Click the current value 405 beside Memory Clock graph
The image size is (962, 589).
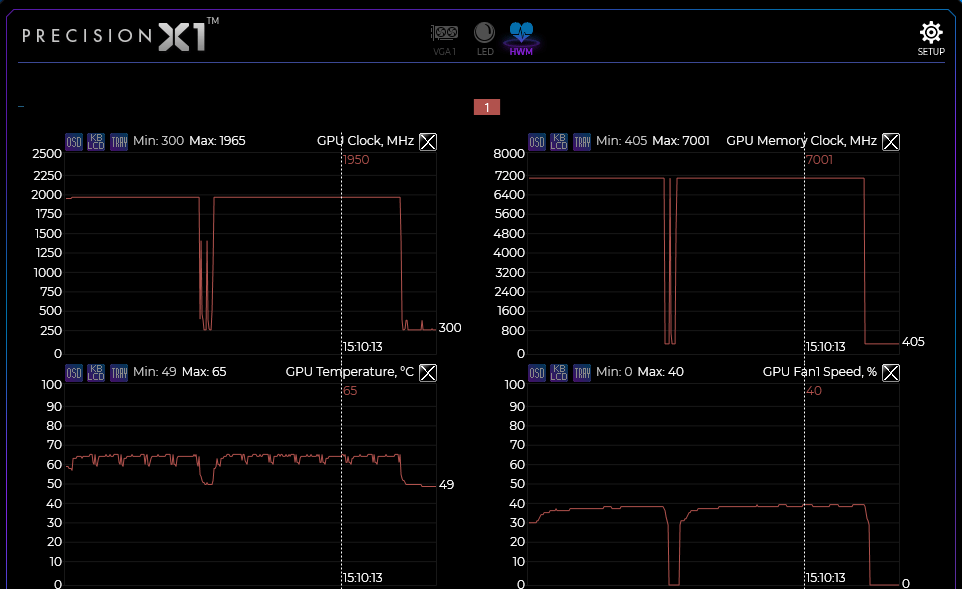(x=913, y=342)
